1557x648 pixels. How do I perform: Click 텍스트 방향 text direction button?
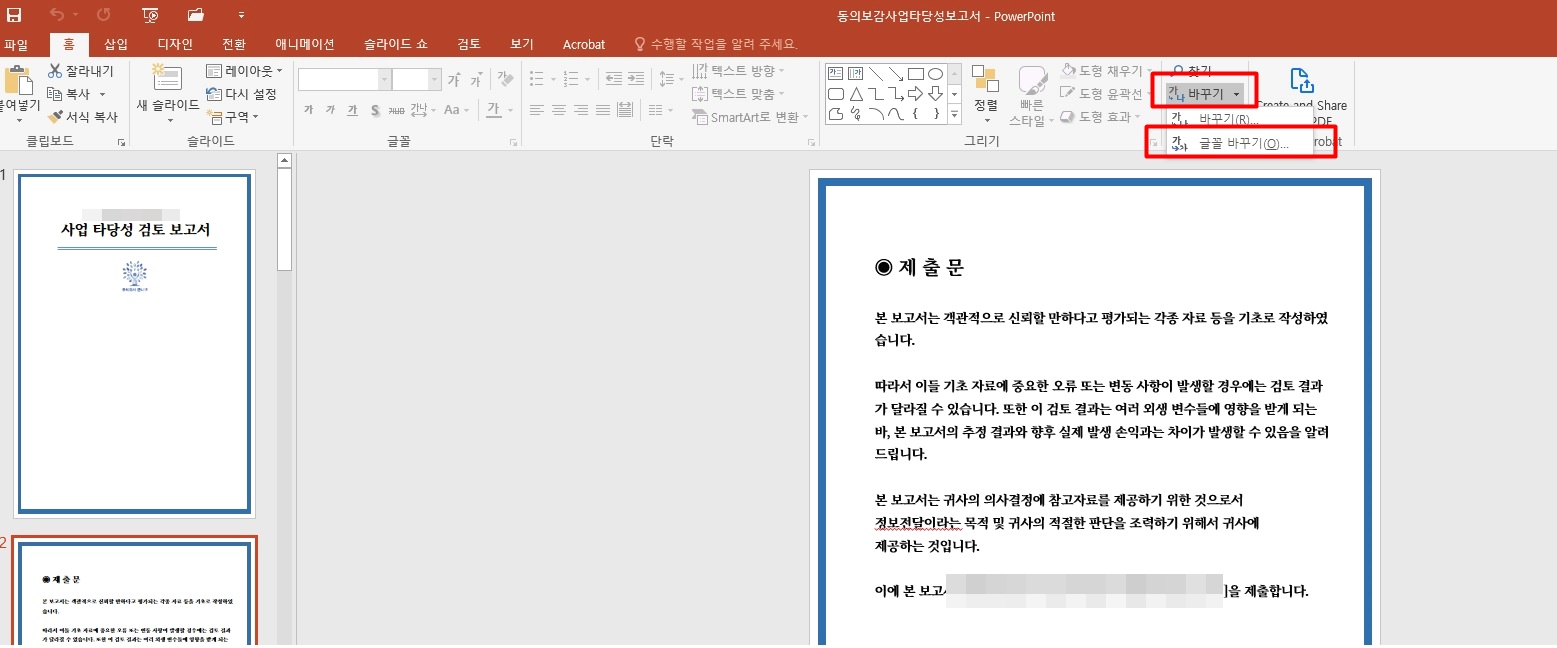739,70
